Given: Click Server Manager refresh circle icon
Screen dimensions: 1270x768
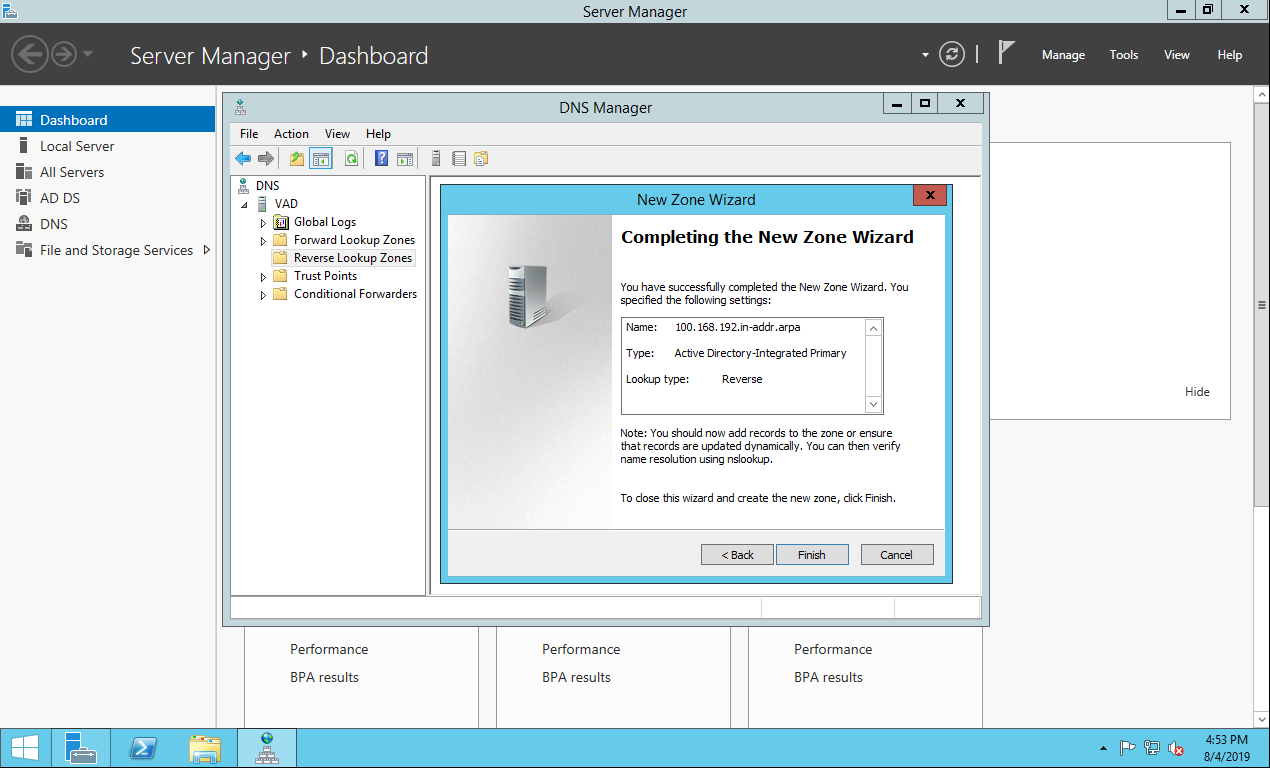Looking at the screenshot, I should tap(952, 55).
